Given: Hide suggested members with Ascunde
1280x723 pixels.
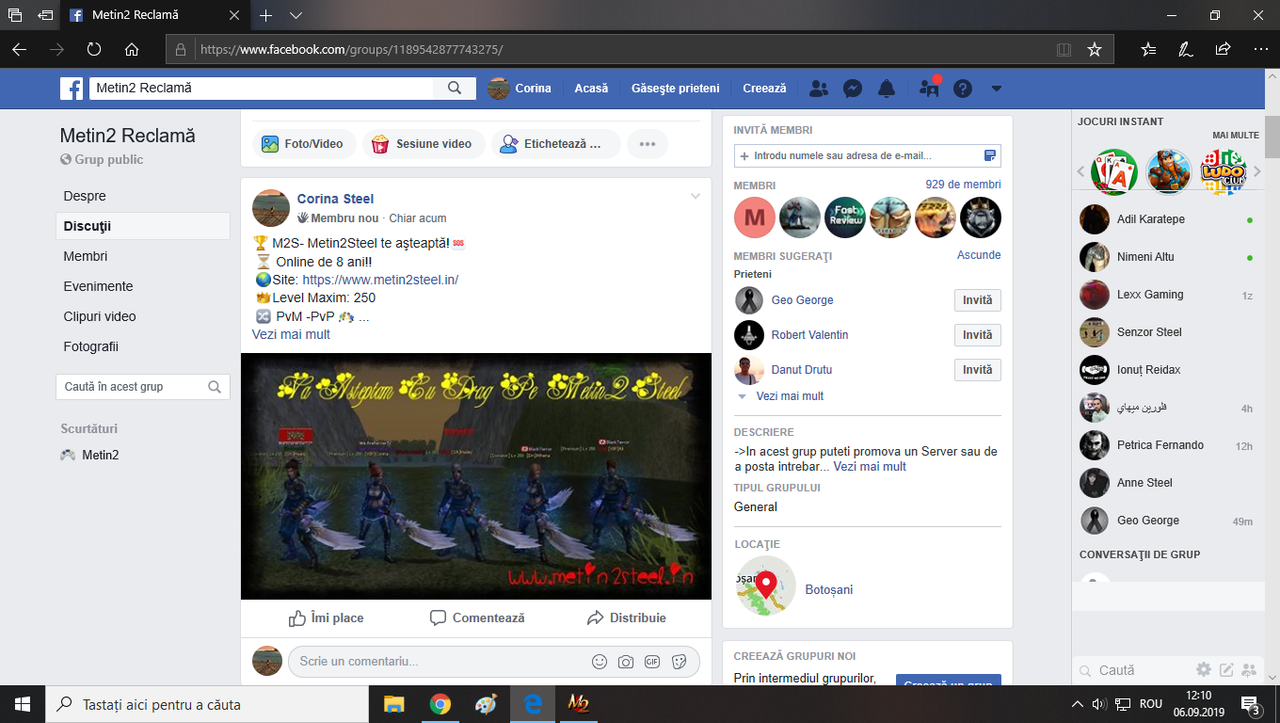Looking at the screenshot, I should pos(979,255).
